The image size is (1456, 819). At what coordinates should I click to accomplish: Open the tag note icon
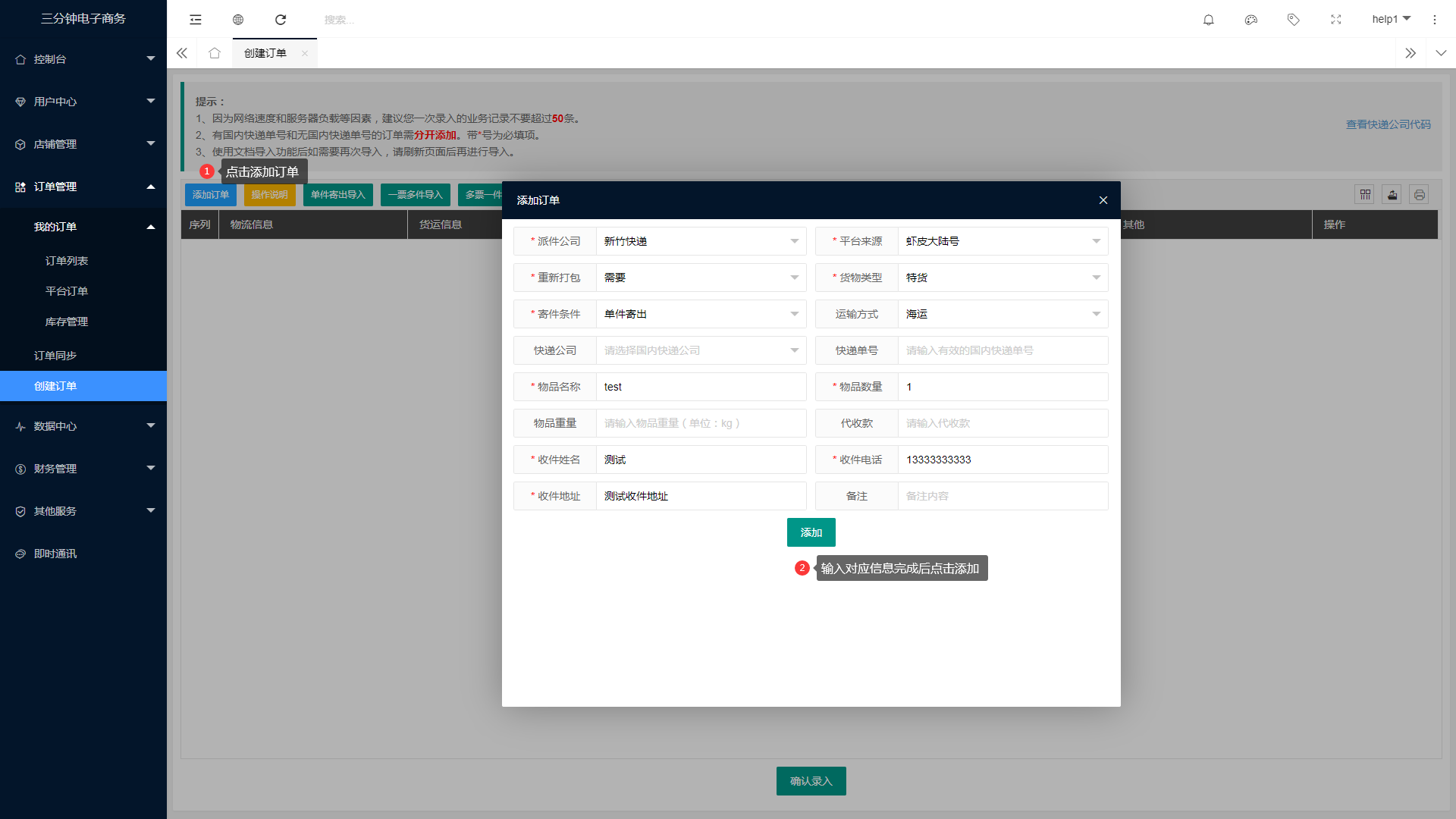tap(1294, 20)
